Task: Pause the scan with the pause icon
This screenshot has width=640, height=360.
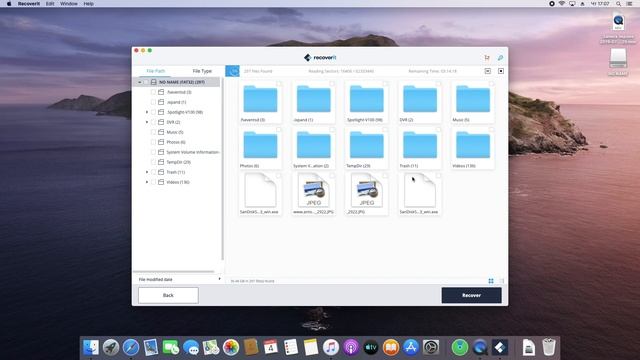Action: tap(487, 71)
